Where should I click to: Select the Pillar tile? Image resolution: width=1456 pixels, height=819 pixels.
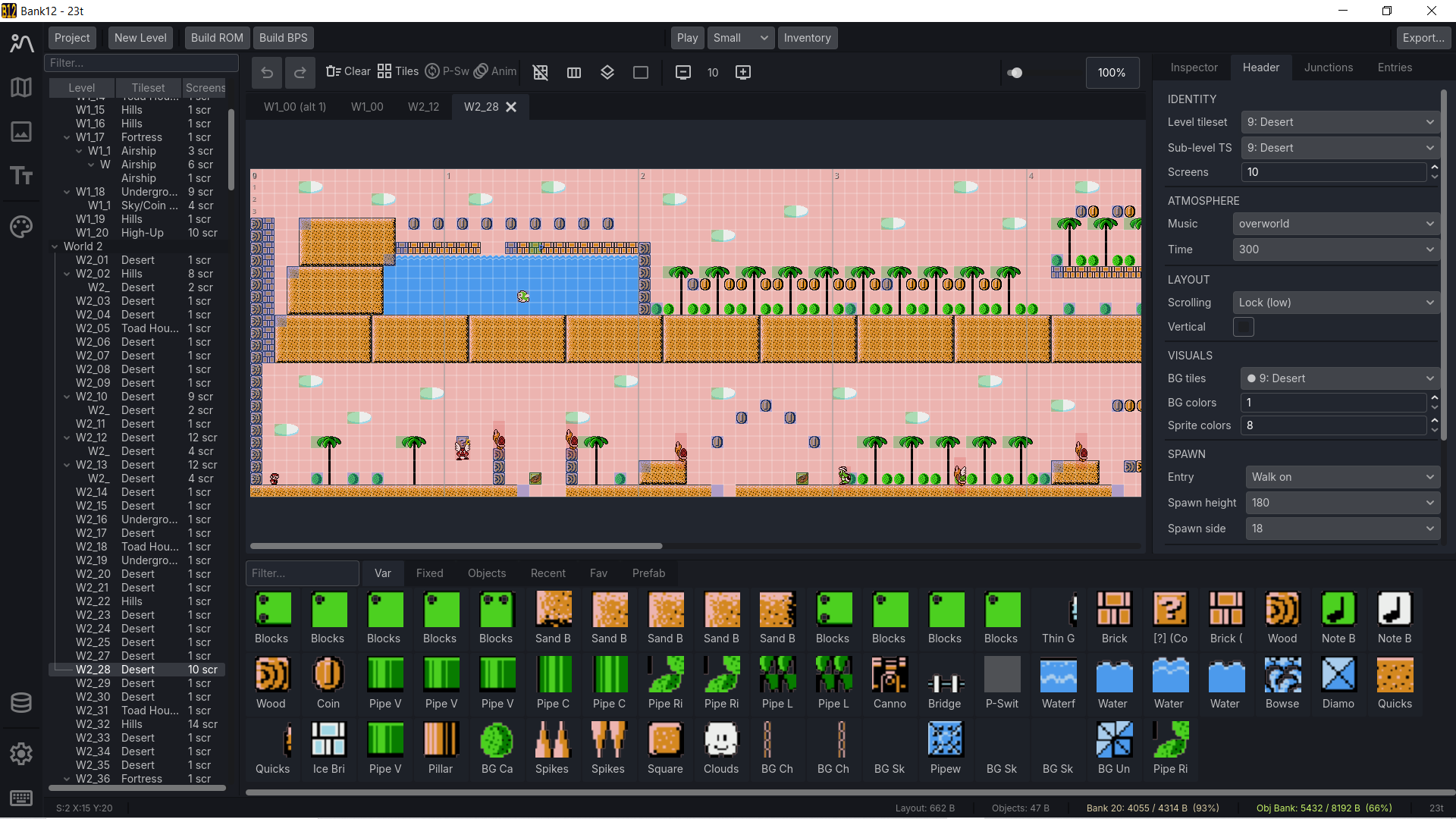pyautogui.click(x=441, y=748)
